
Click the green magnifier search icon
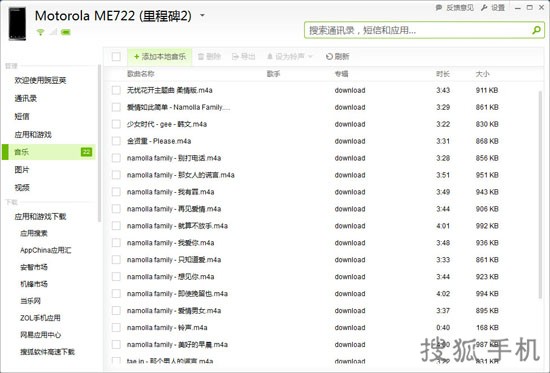click(536, 30)
